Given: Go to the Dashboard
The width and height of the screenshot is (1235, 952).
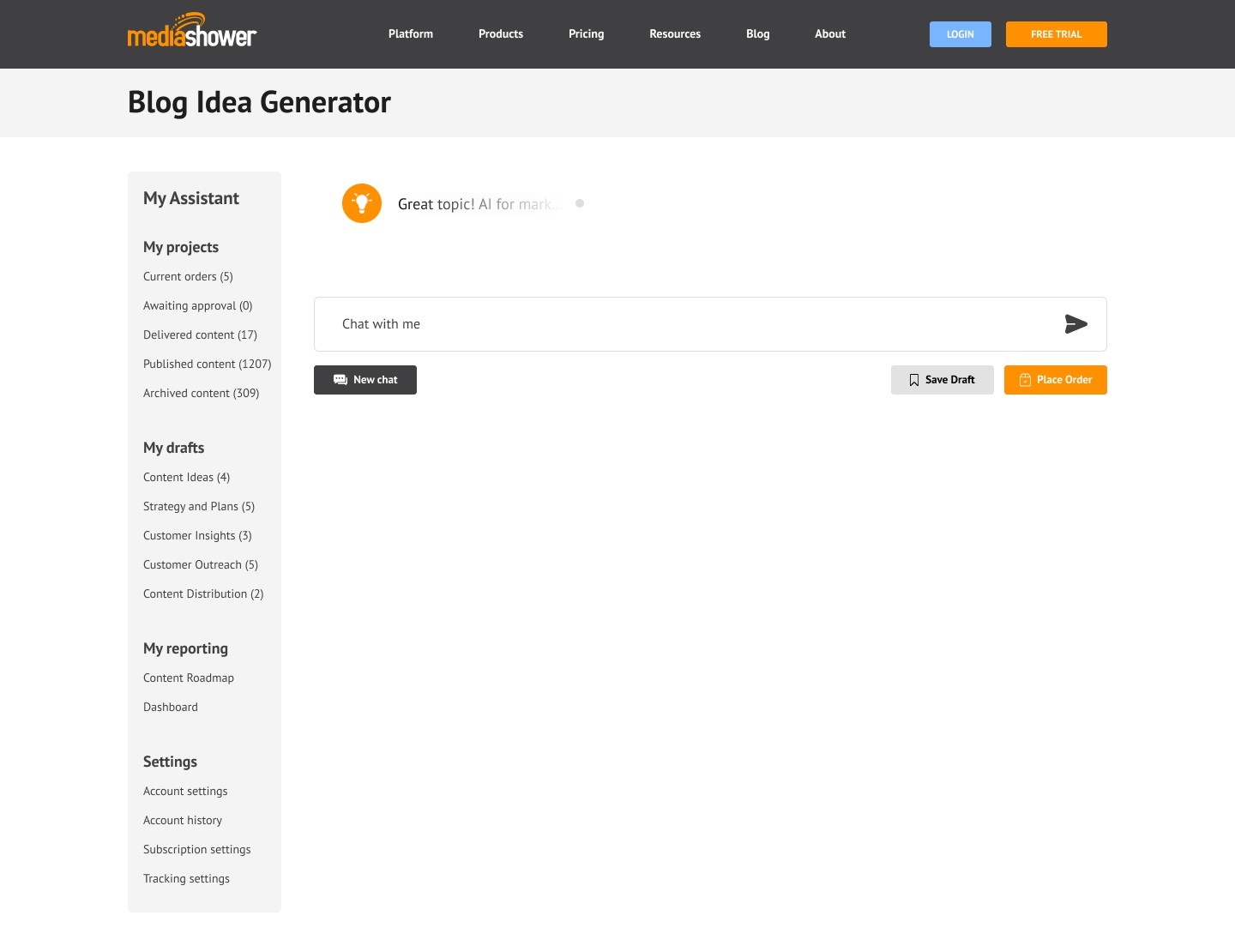Looking at the screenshot, I should point(171,707).
